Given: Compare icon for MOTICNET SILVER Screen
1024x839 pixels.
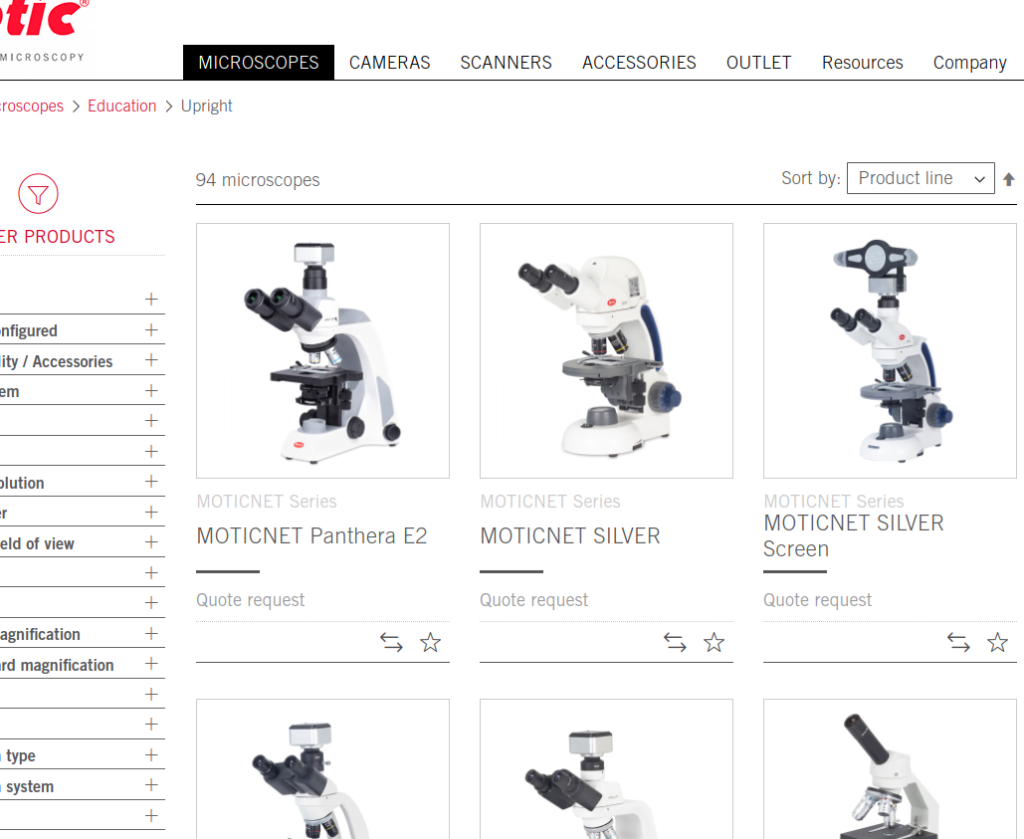Looking at the screenshot, I should (958, 642).
